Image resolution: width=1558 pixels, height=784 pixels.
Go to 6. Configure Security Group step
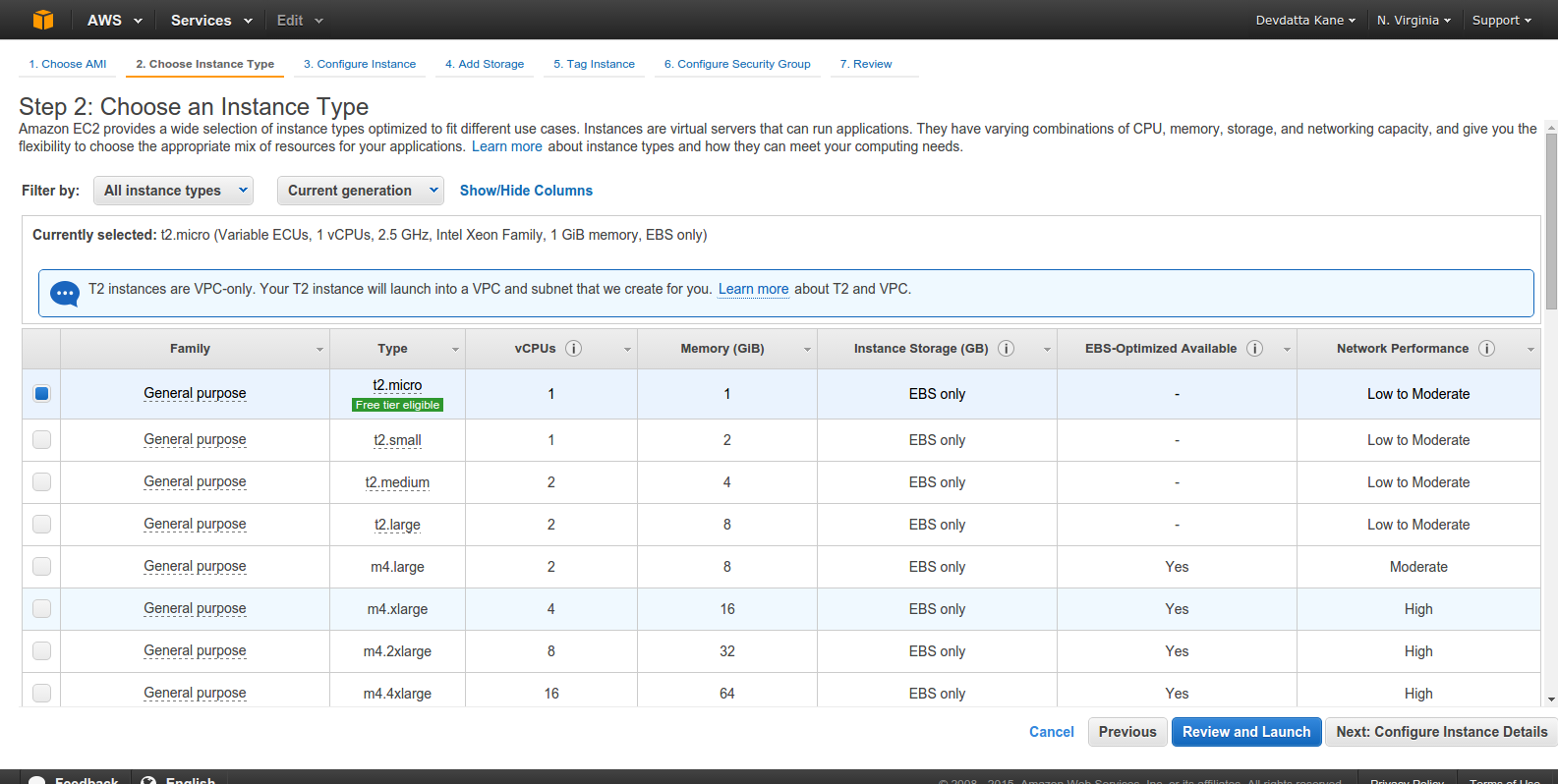tap(737, 64)
